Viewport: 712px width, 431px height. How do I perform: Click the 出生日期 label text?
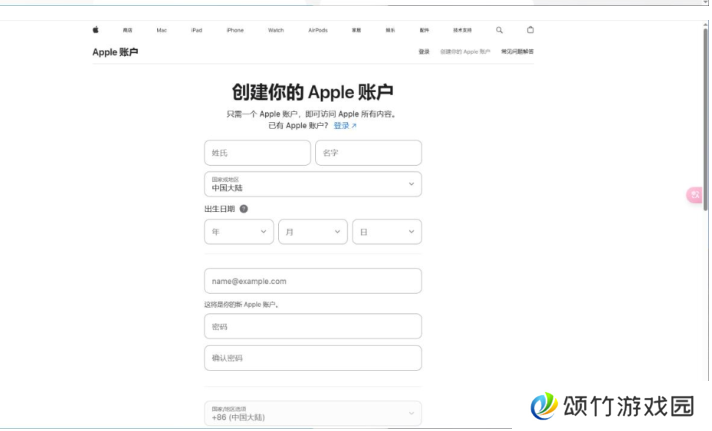click(x=220, y=209)
